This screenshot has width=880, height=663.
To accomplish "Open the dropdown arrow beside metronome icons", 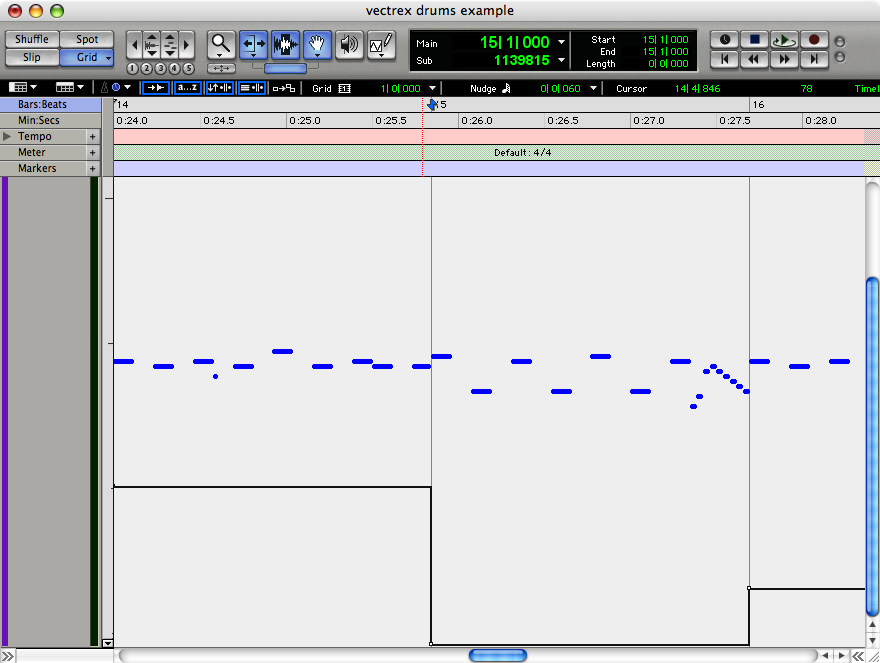I will 127,87.
